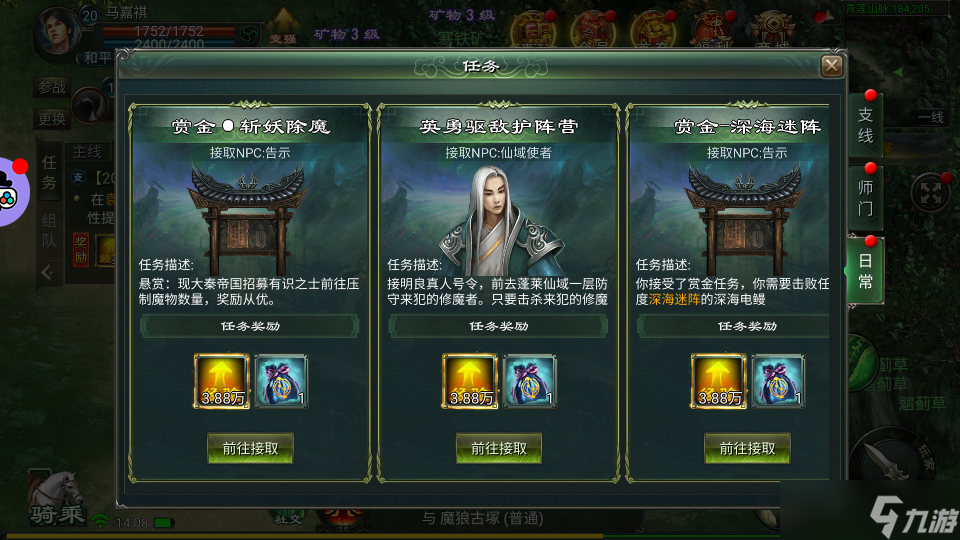Accept the 斩妖除魔 bounty via 前往接取
This screenshot has height=540, width=960.
coord(250,448)
